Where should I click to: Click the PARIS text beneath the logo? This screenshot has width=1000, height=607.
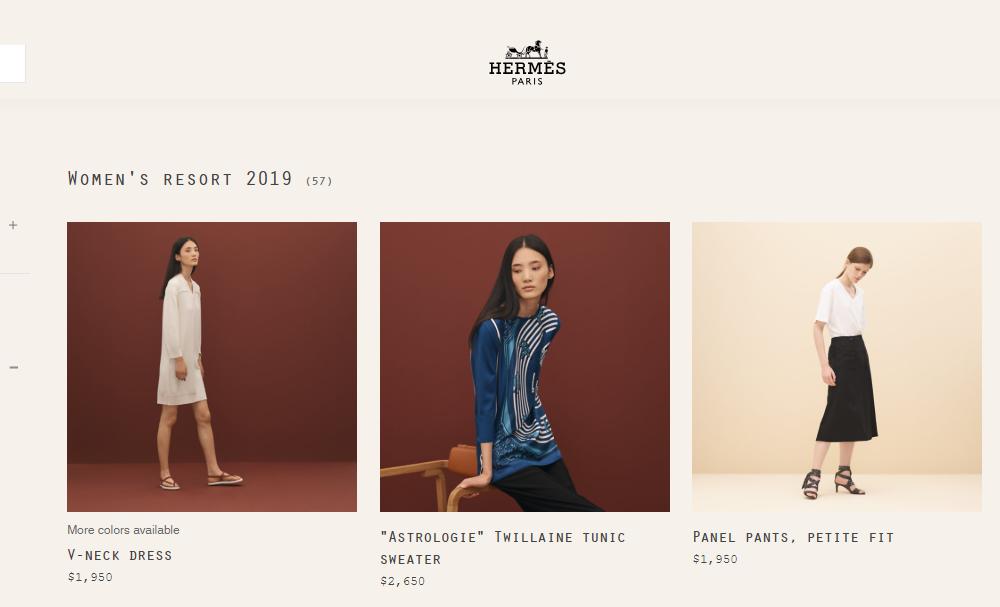click(527, 82)
